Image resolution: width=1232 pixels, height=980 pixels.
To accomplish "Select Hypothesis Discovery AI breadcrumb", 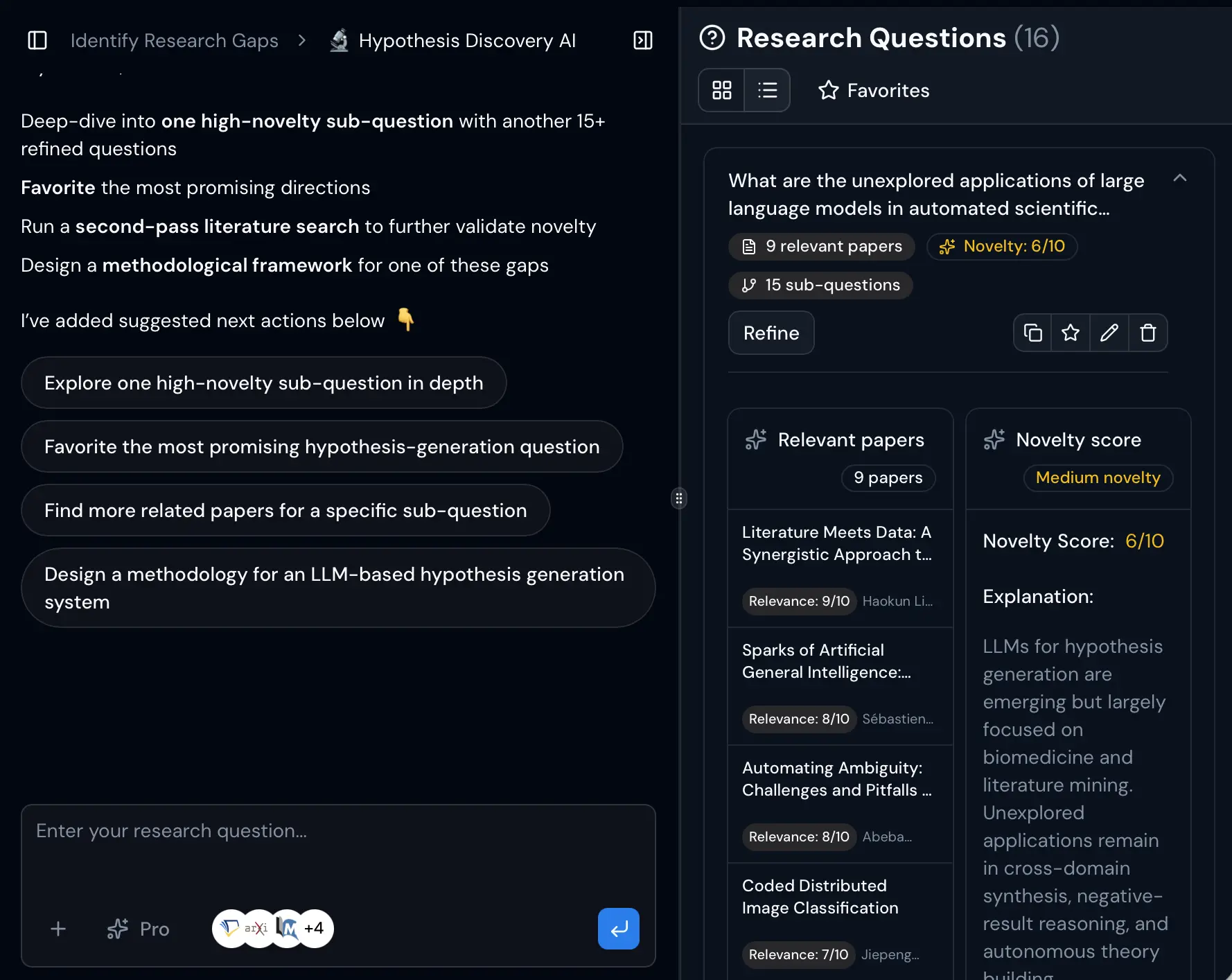I will [467, 40].
